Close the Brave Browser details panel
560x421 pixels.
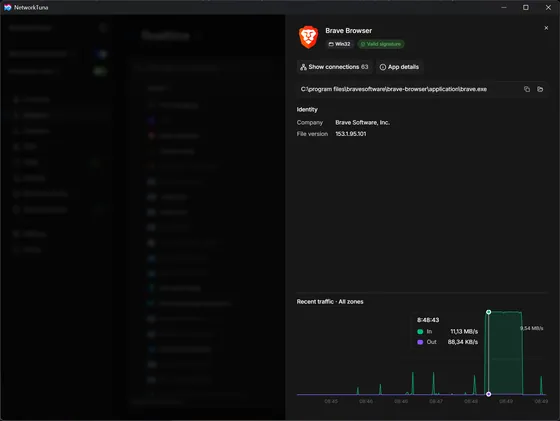[546, 28]
